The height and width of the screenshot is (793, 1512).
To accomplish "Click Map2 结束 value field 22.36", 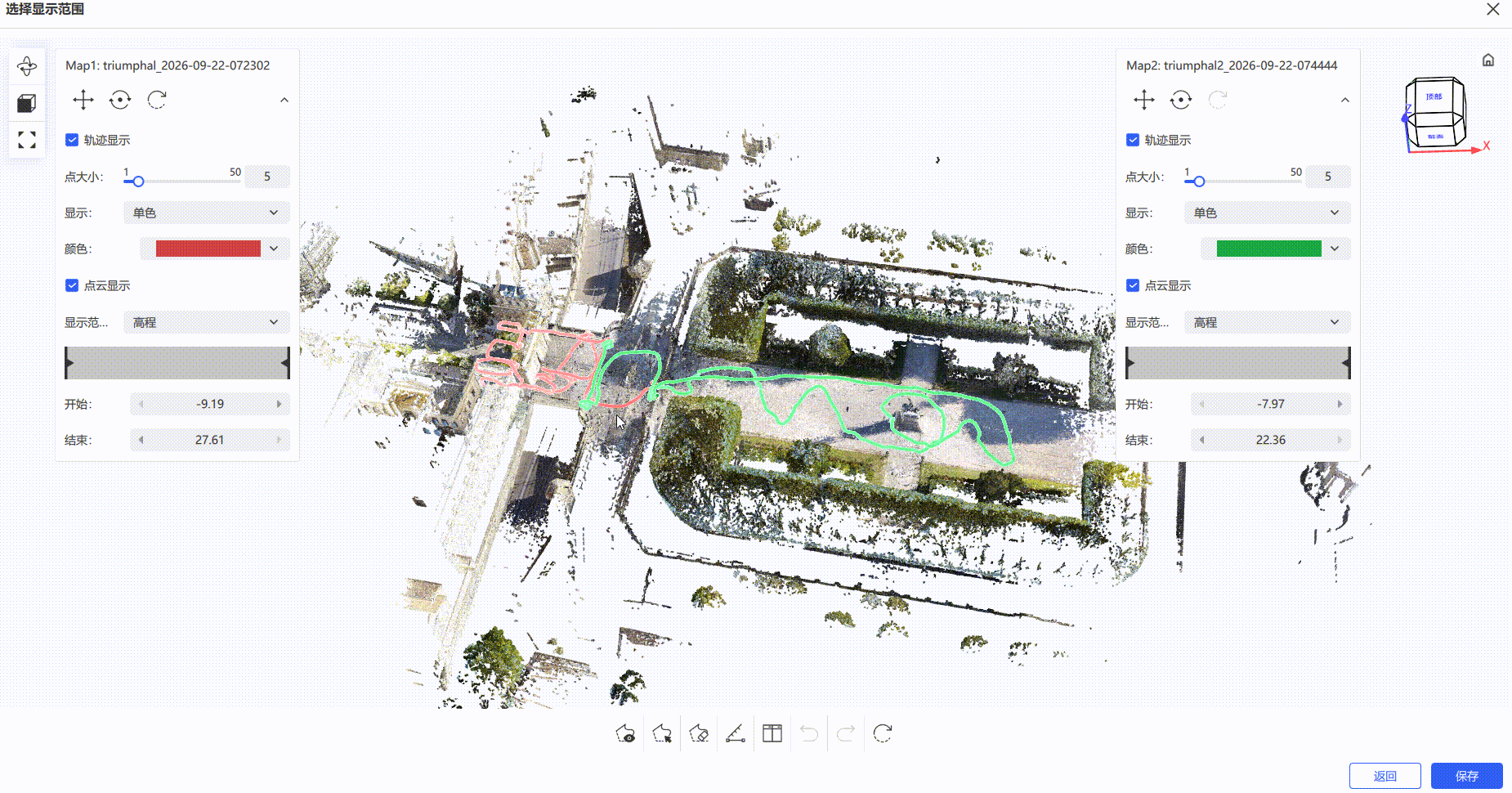I will 1271,440.
